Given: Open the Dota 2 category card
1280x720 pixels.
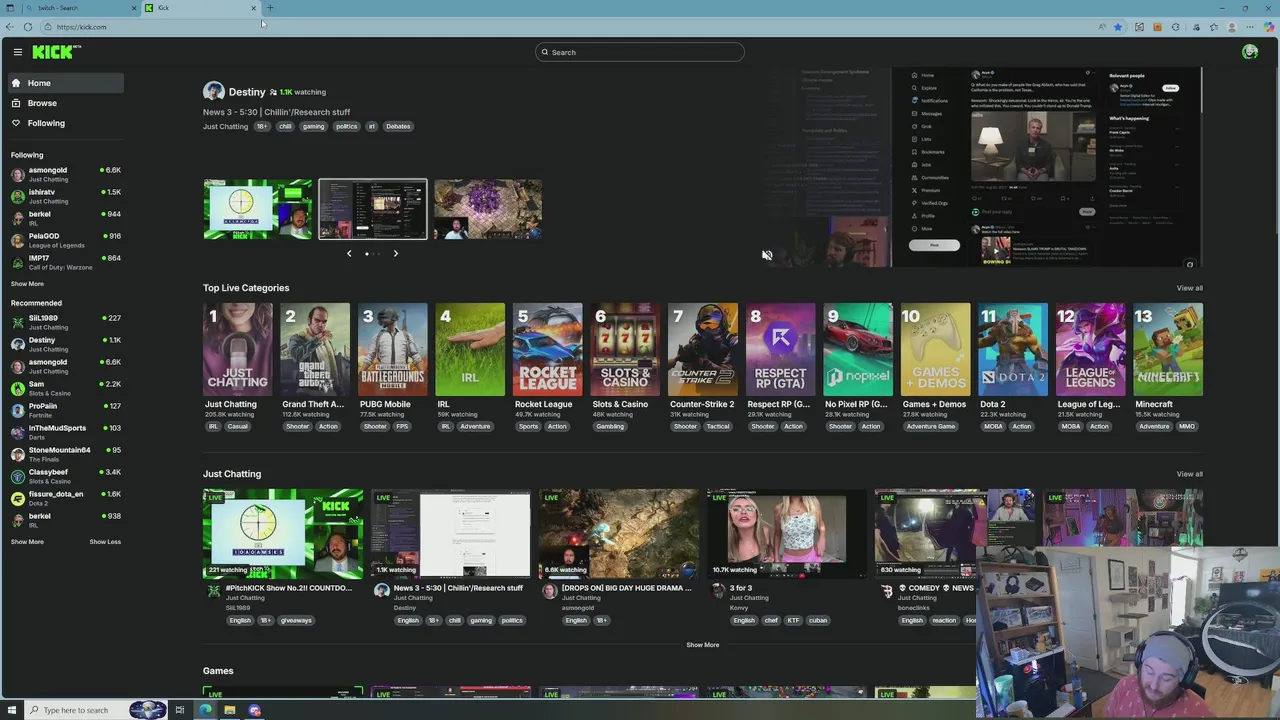Looking at the screenshot, I should click(x=1013, y=350).
